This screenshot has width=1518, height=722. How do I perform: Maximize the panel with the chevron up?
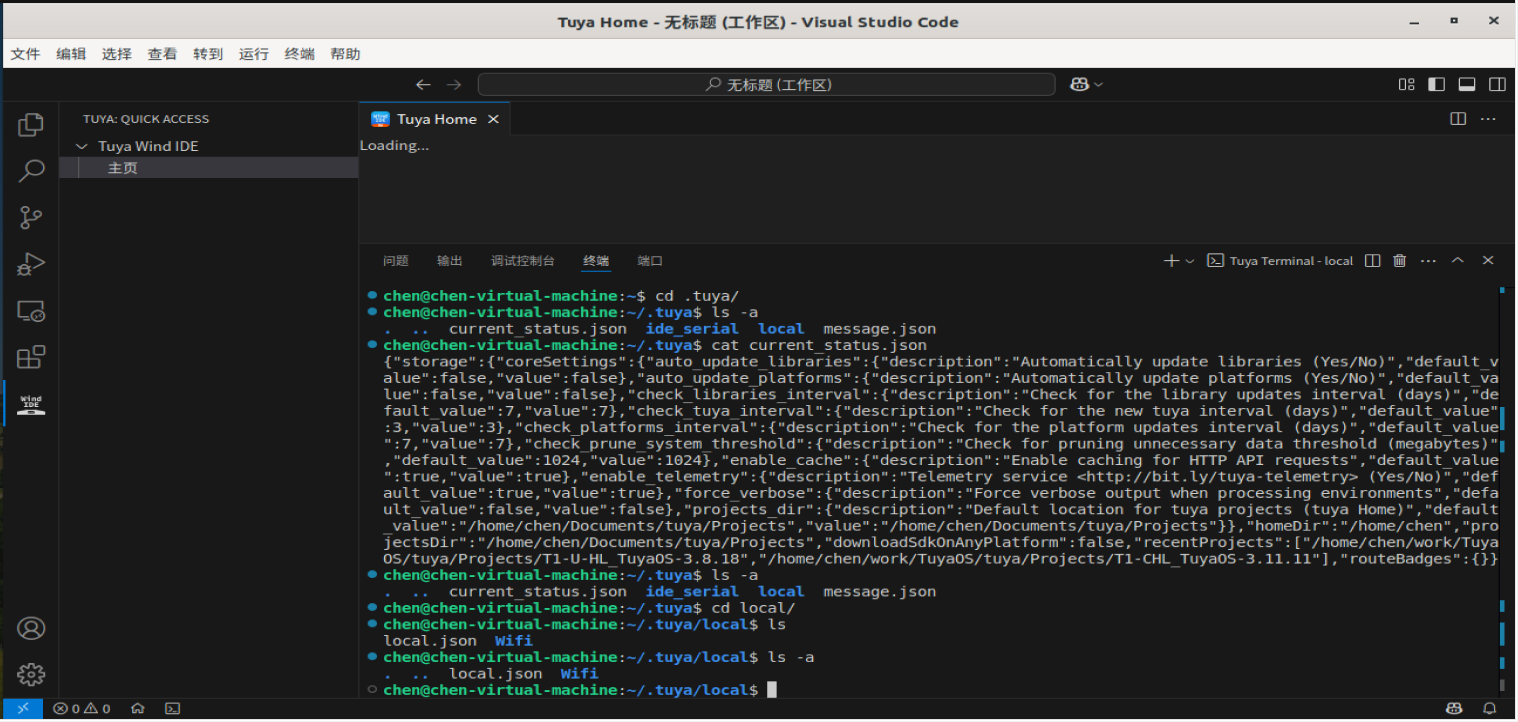tap(1458, 261)
